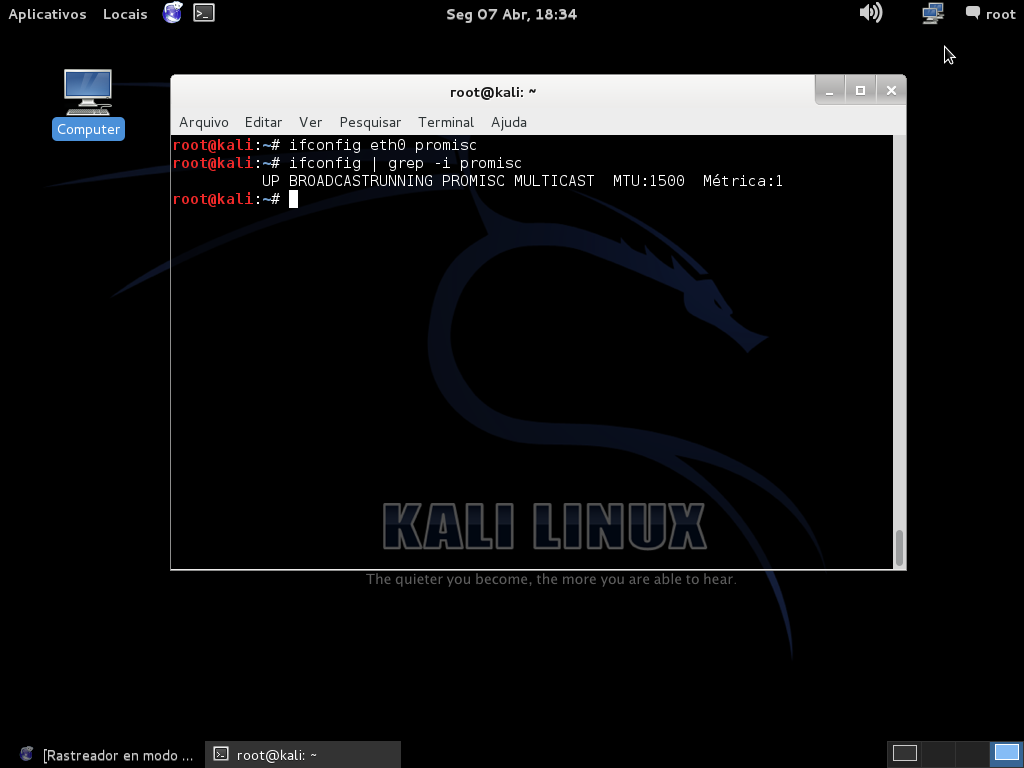Click the chat bubble icon beside root
The height and width of the screenshot is (768, 1024).
(x=973, y=13)
